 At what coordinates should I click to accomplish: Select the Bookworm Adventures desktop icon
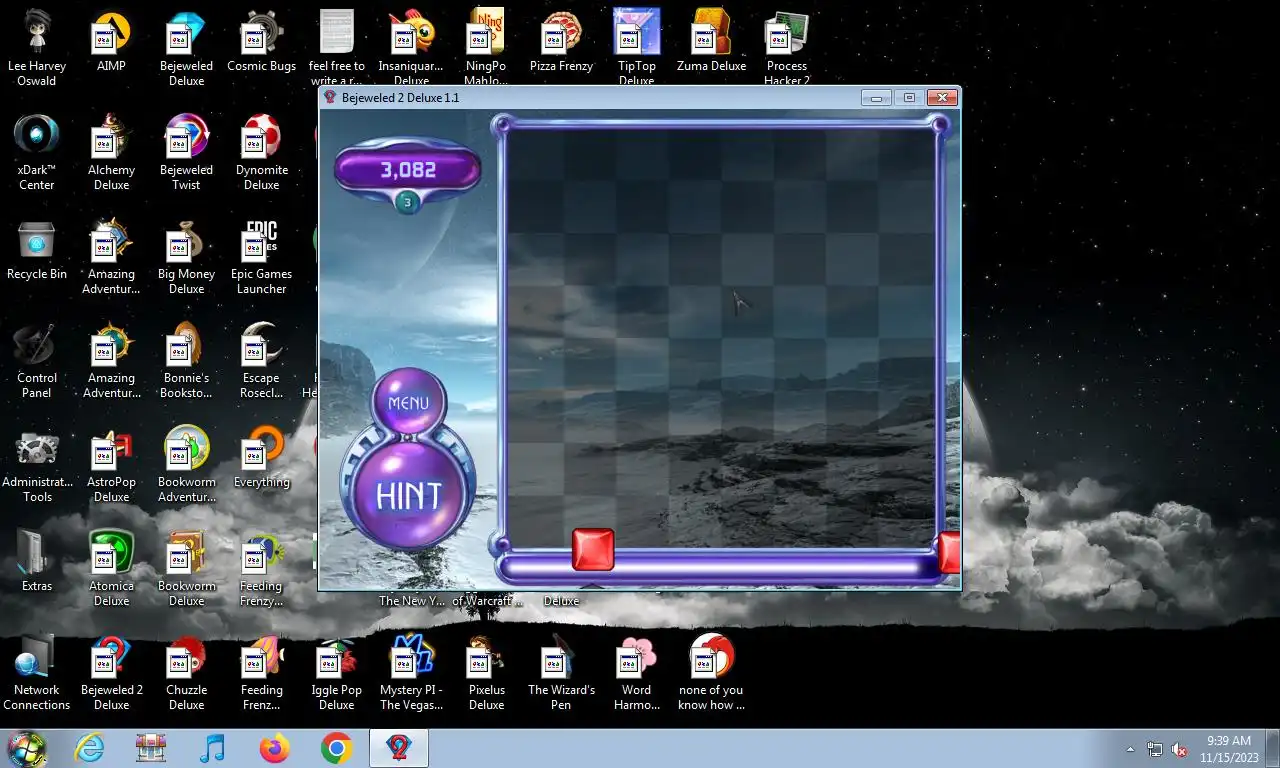(x=186, y=463)
